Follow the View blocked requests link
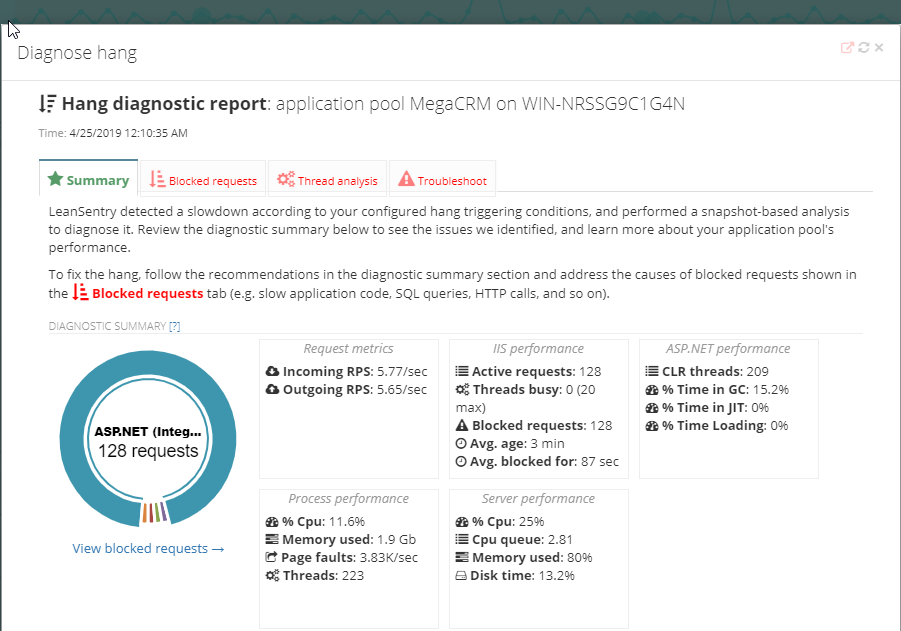Screen dimensions: 901x631 pos(148,548)
